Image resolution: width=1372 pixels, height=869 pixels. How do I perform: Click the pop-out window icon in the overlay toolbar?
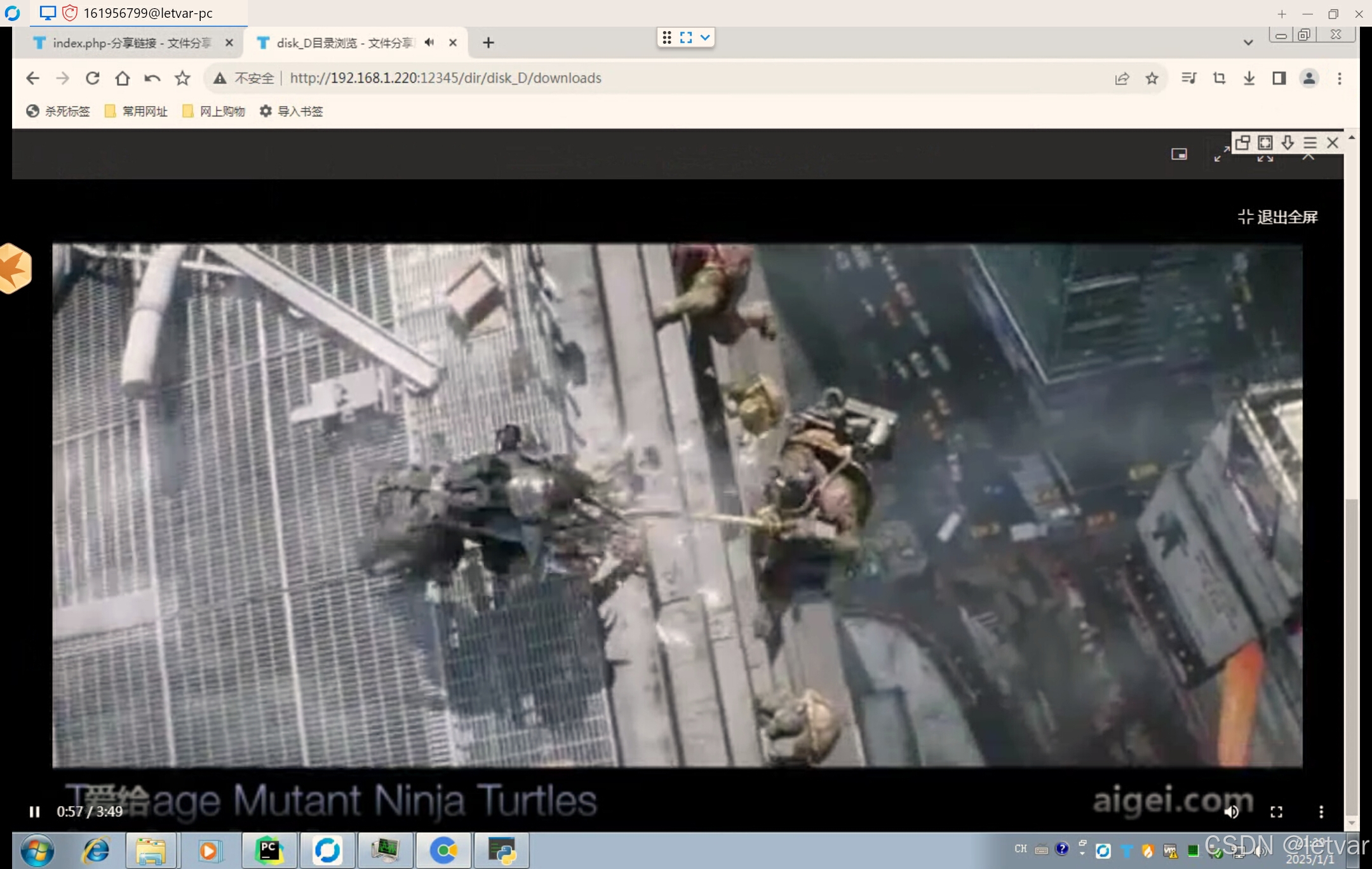tap(1242, 142)
